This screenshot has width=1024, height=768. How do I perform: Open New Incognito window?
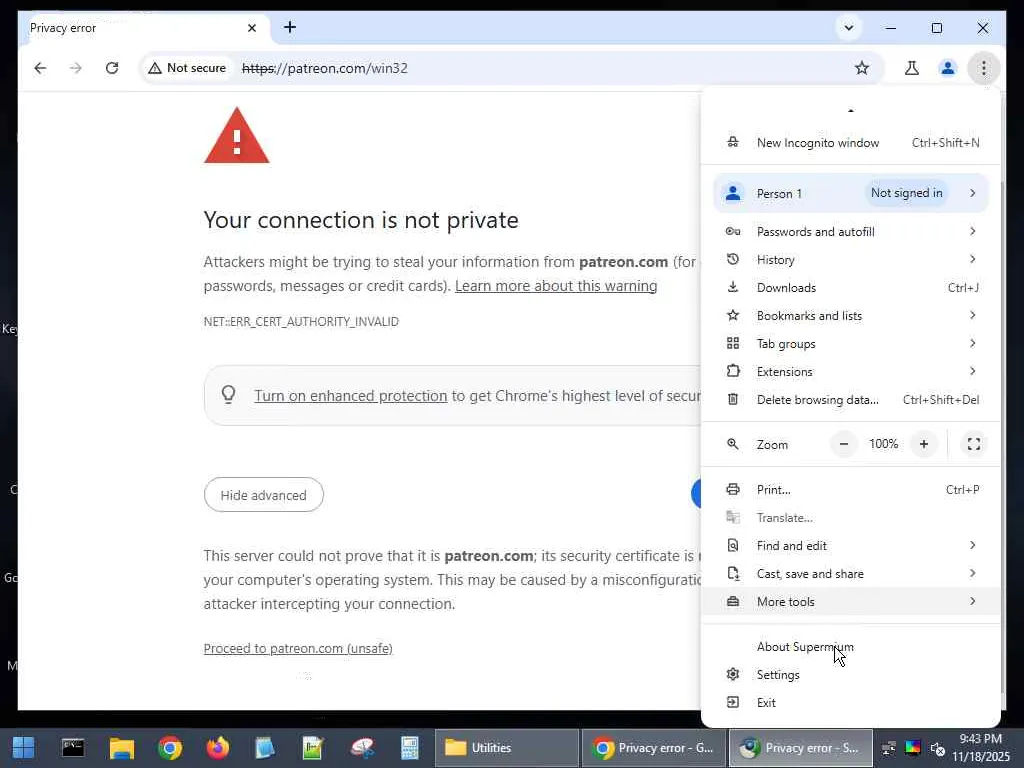850,142
